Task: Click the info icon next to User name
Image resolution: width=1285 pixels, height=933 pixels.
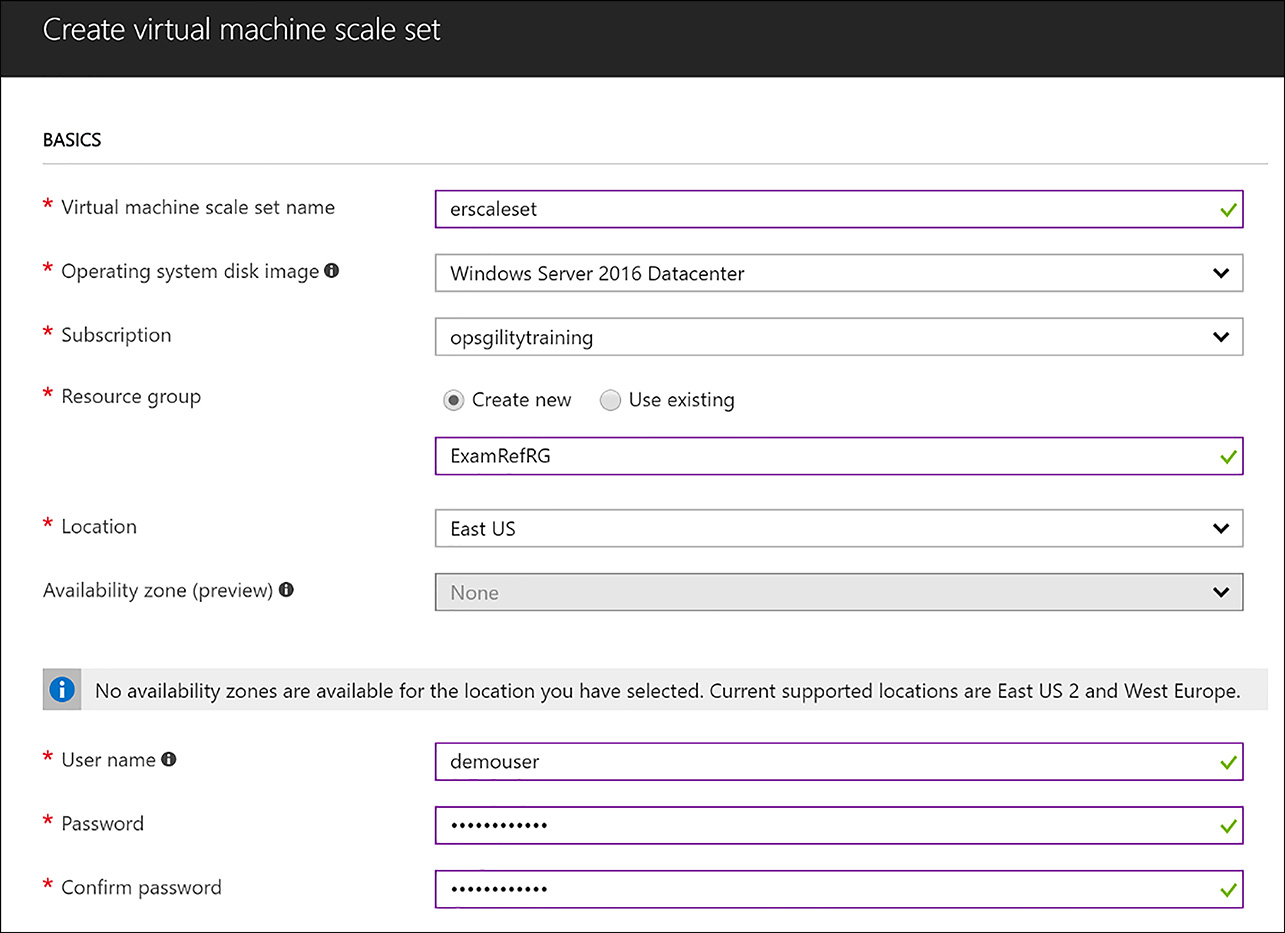Action: 169,759
